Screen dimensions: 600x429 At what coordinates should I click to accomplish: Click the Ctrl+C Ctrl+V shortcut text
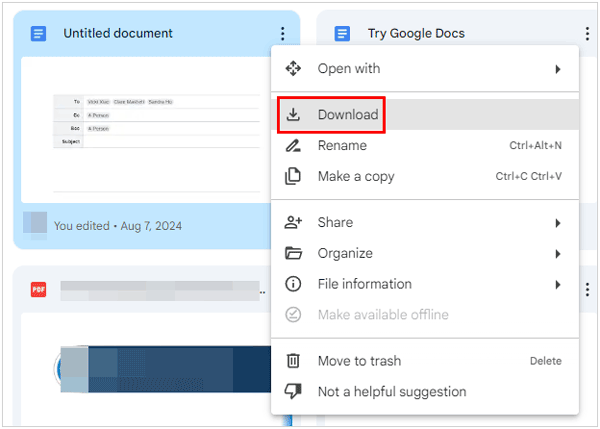pos(528,176)
